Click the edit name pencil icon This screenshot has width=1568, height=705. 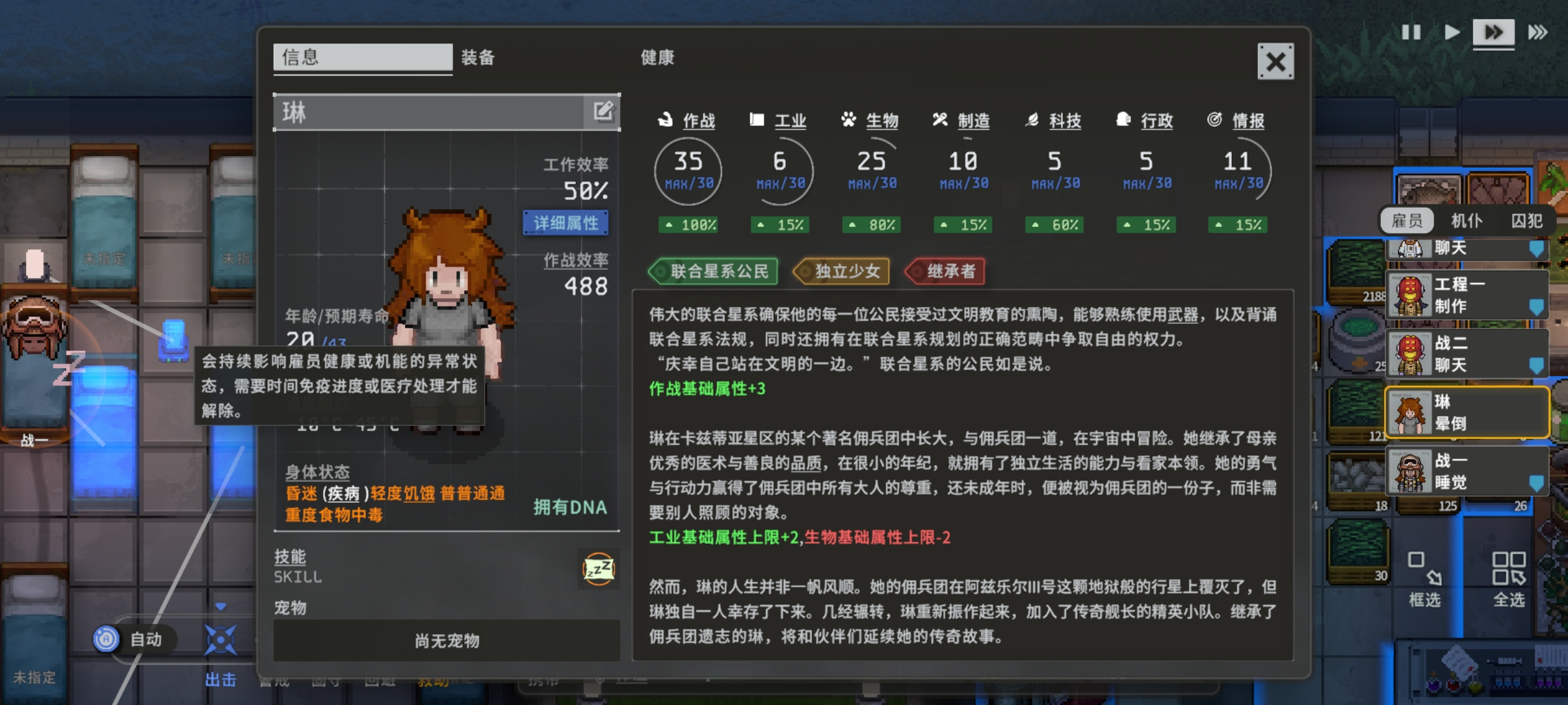click(x=603, y=112)
